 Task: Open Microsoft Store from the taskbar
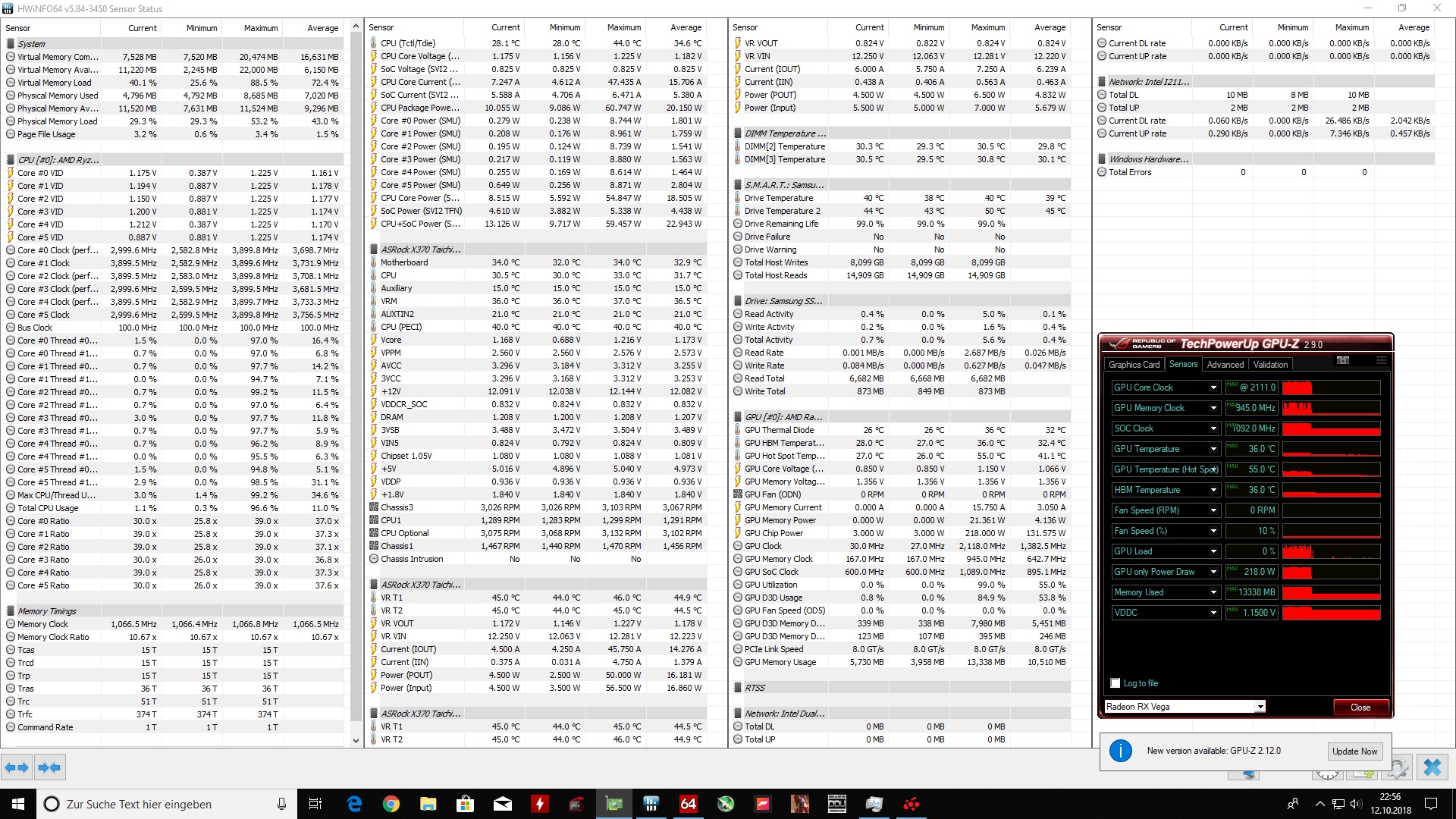[466, 804]
